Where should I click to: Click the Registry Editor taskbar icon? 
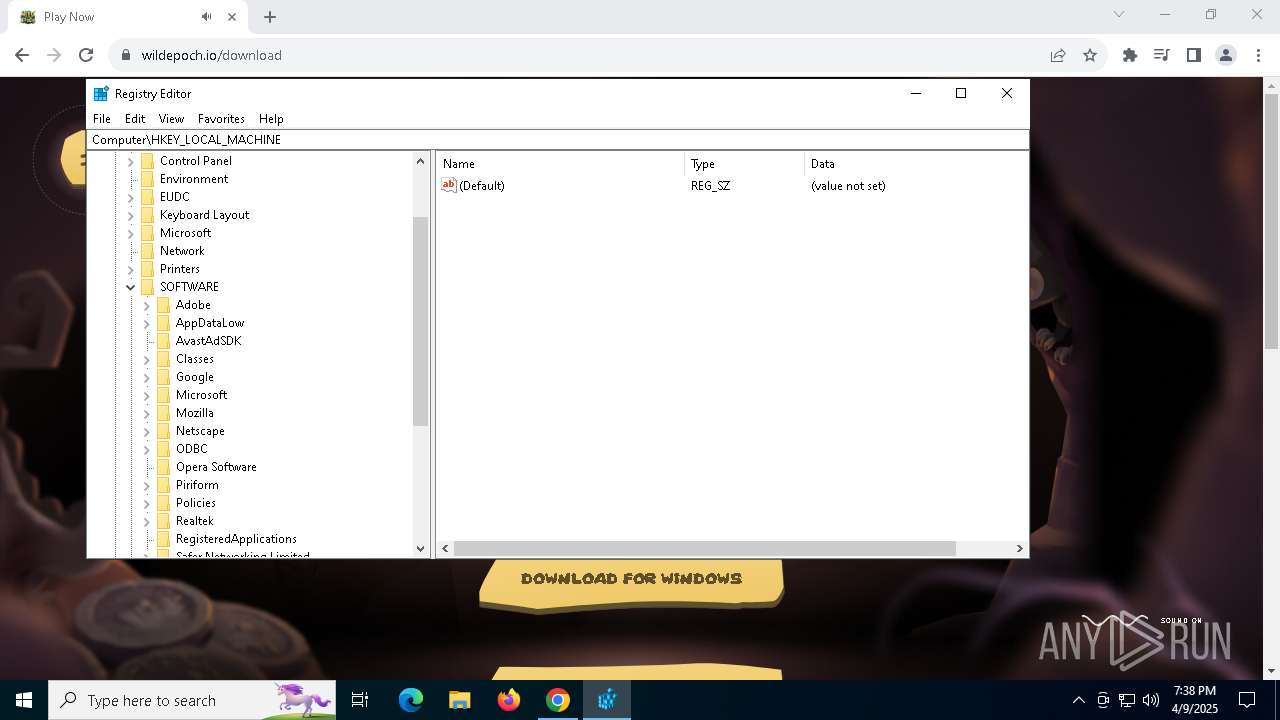coord(607,700)
